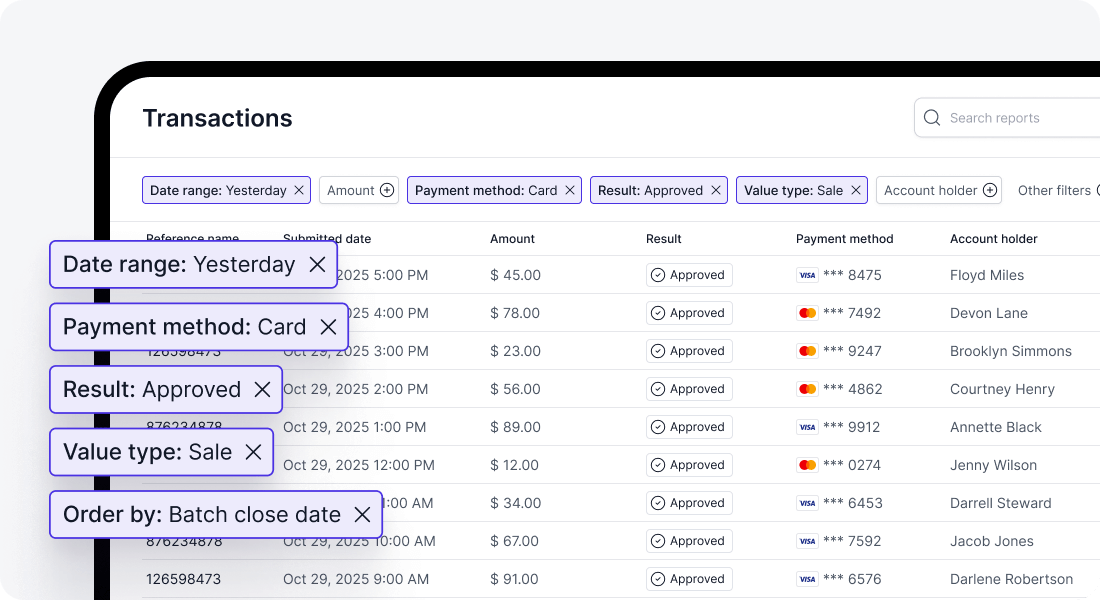Click Visa icon beside *** 9912

click(807, 427)
